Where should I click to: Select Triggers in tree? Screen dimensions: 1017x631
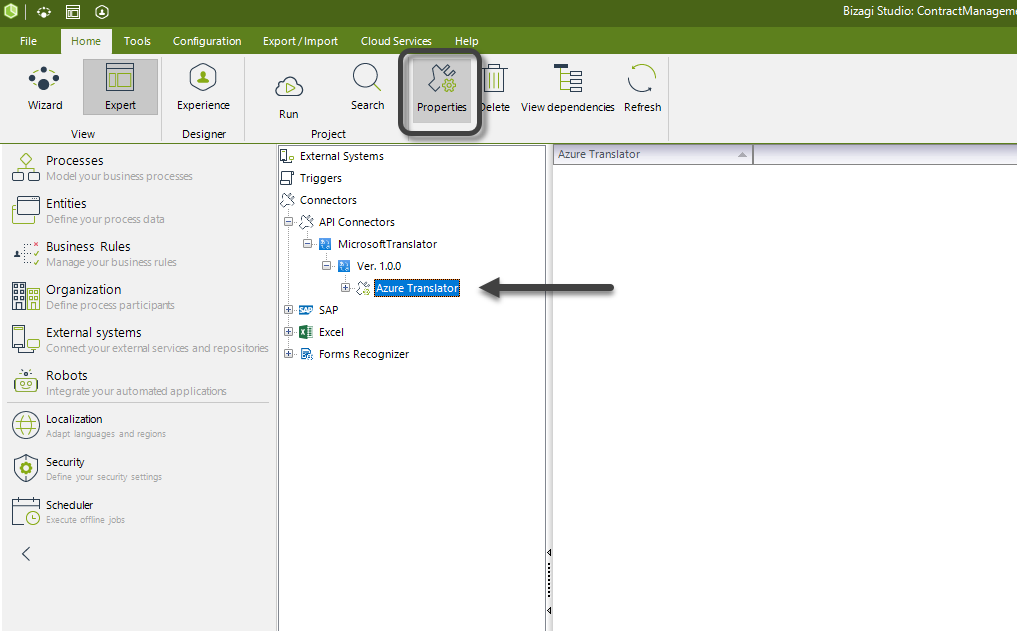[320, 178]
